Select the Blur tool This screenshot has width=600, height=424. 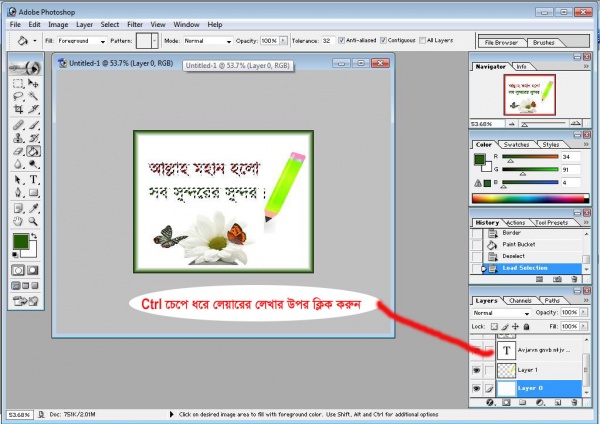point(18,164)
